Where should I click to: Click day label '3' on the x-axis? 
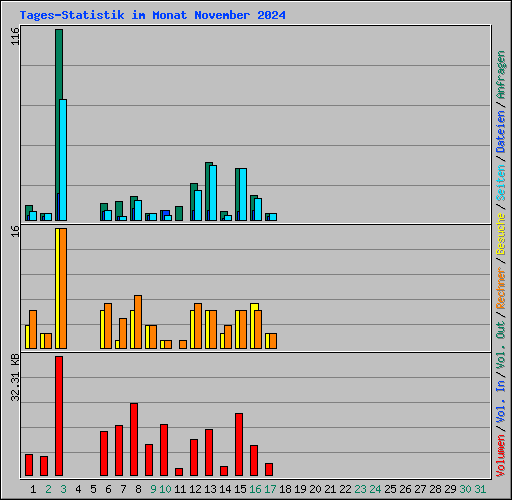(x=63, y=489)
